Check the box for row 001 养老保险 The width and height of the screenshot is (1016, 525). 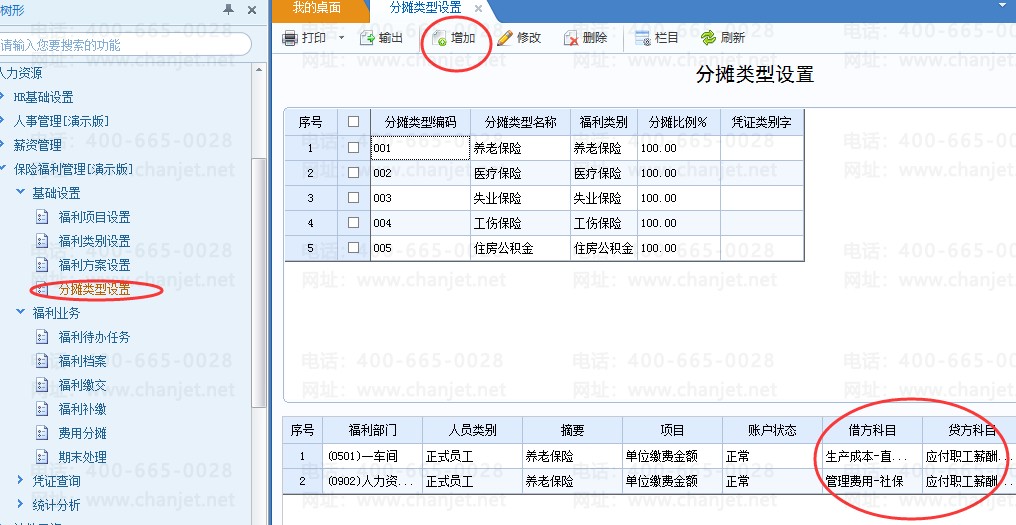click(353, 148)
